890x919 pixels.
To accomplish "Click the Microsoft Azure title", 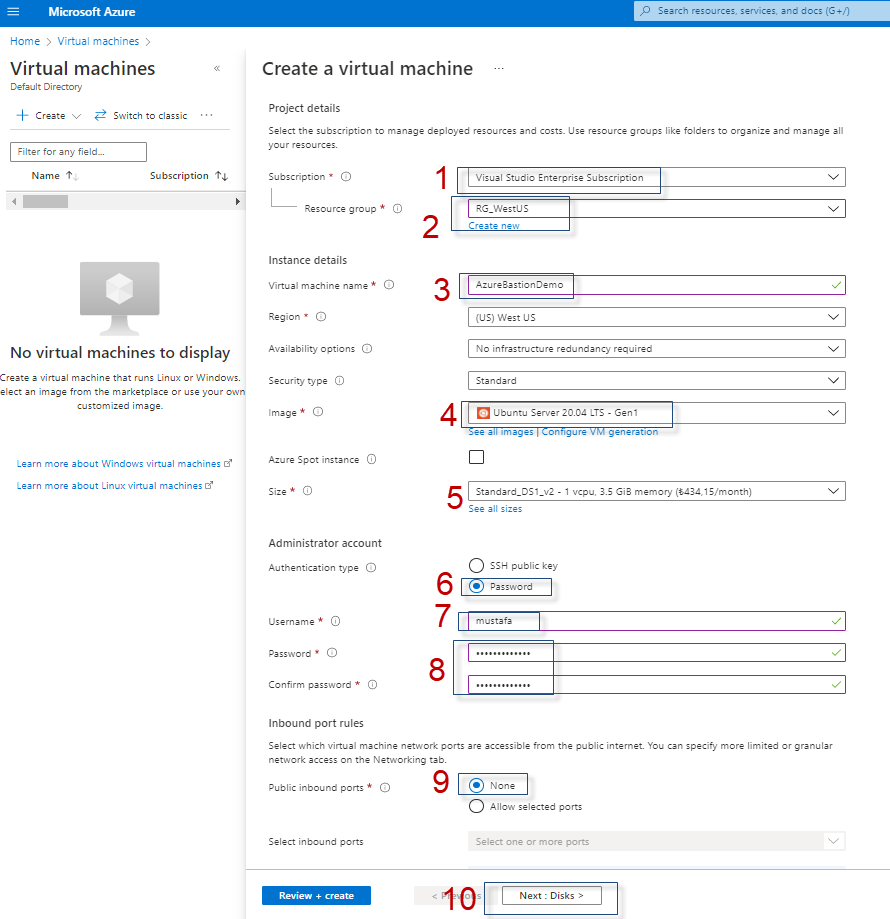I will (x=91, y=12).
